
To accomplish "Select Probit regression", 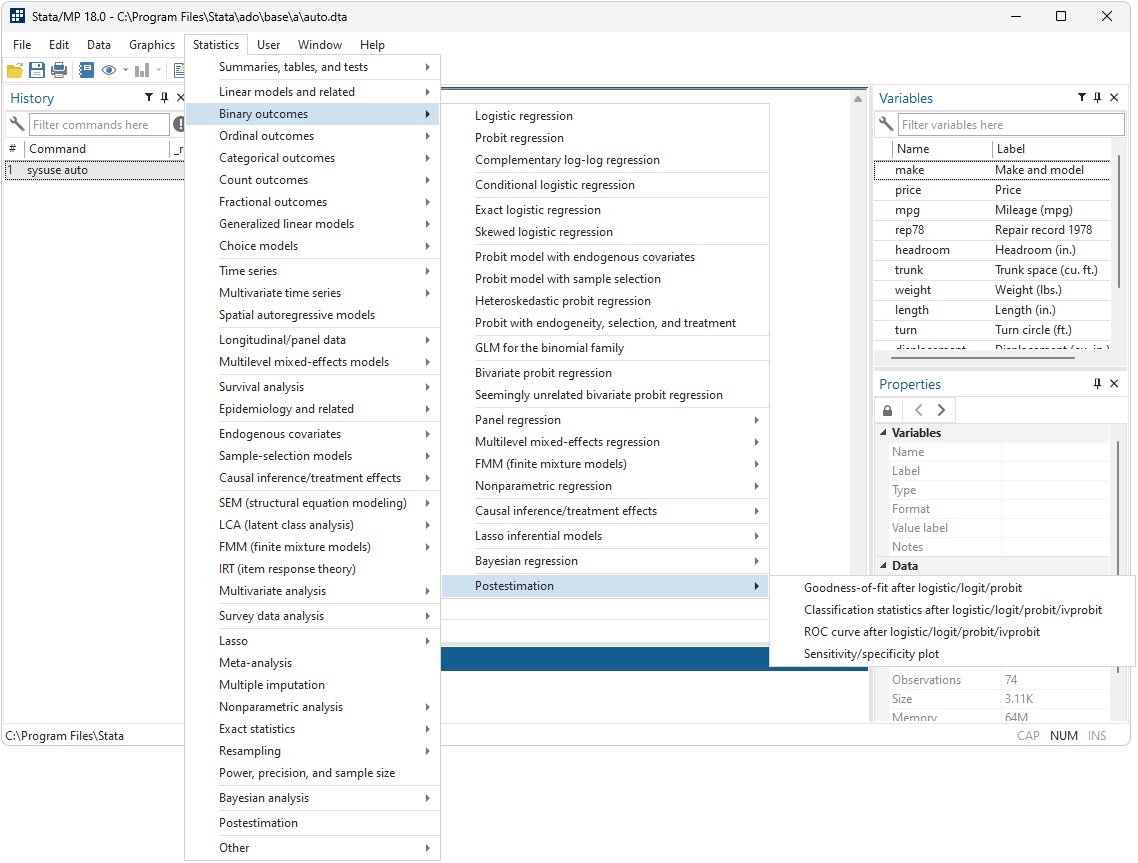I will click(605, 138).
